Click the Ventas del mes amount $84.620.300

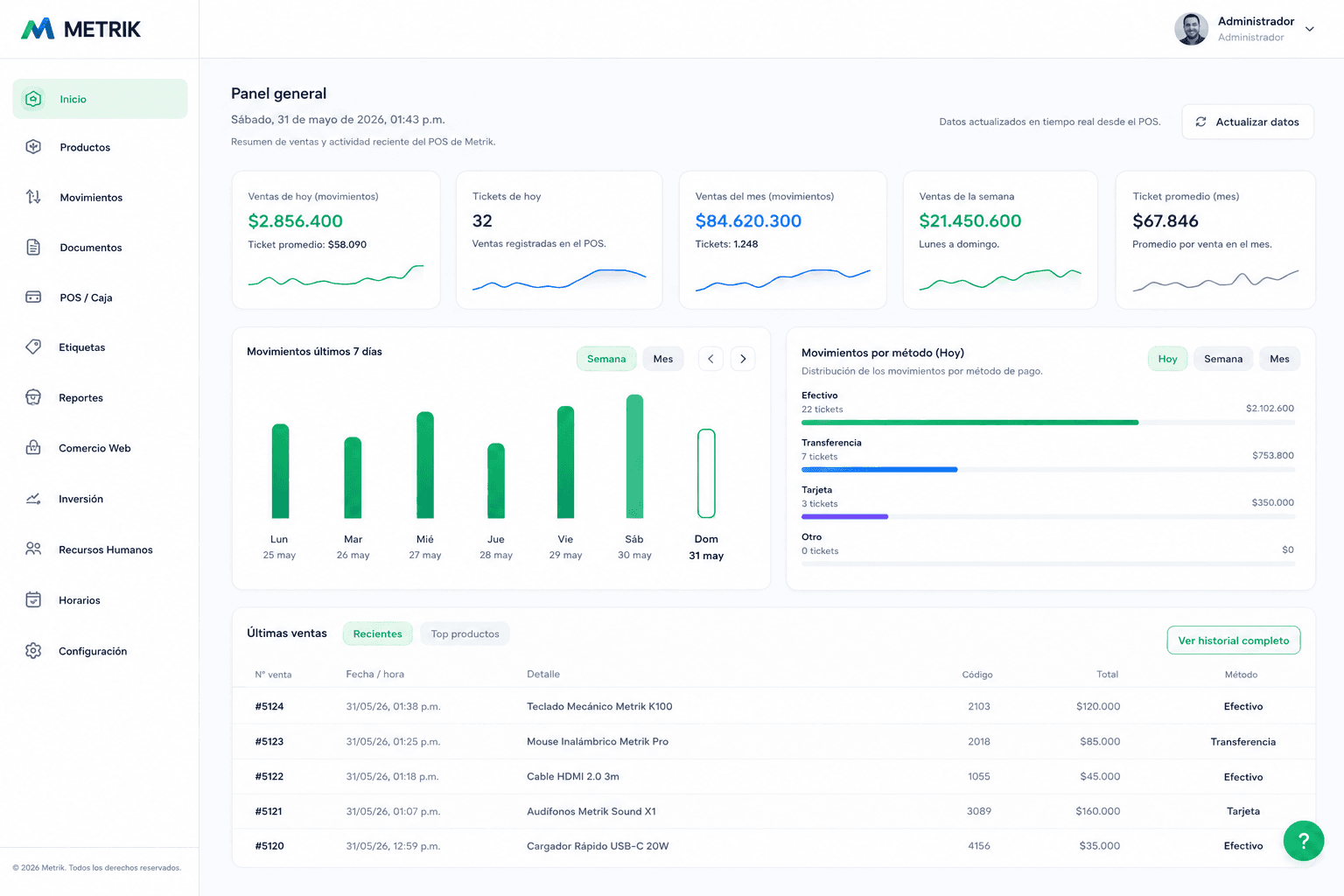pyautogui.click(x=748, y=221)
